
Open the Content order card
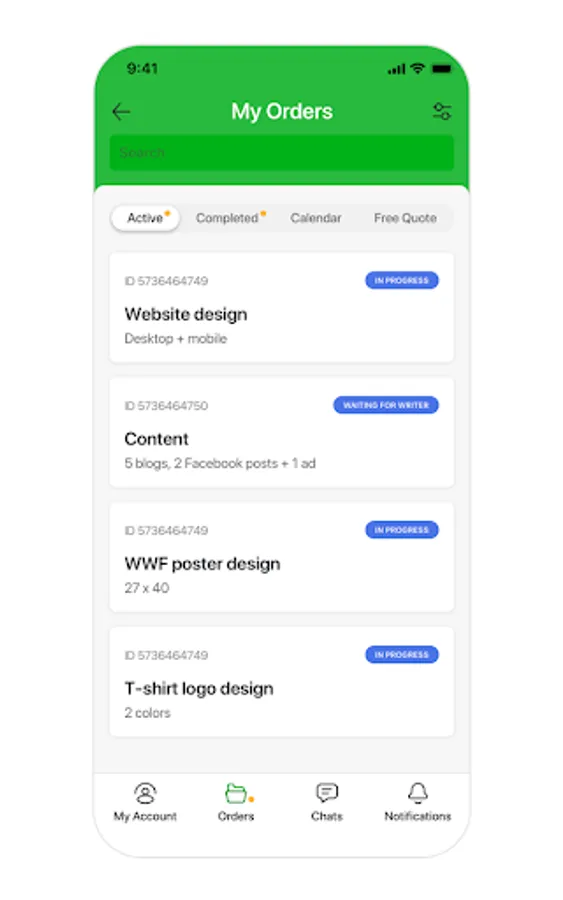coord(281,432)
